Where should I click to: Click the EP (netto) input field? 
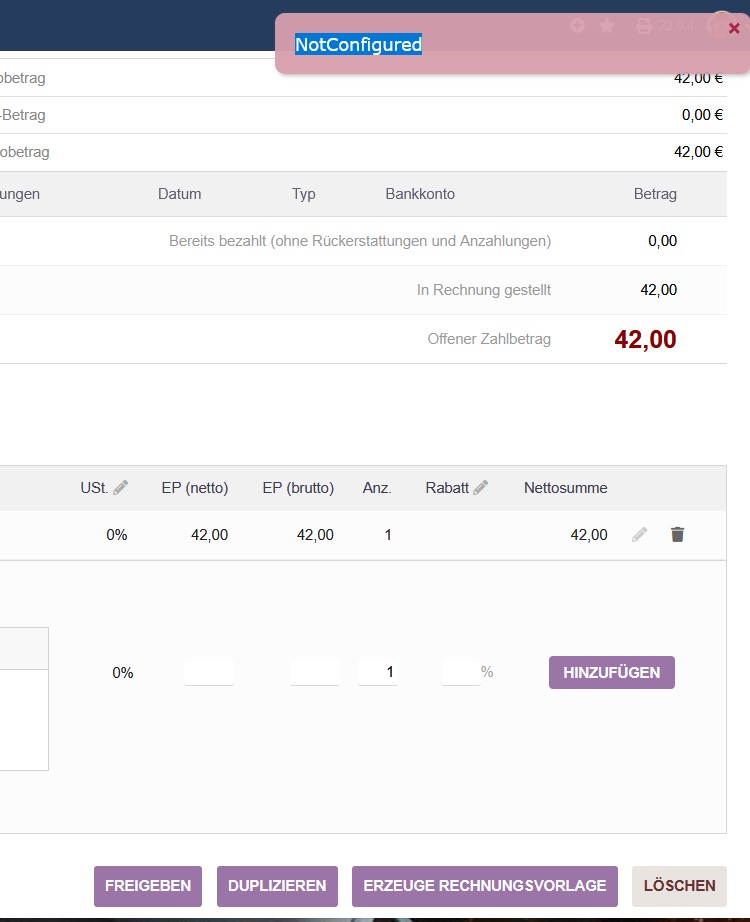click(208, 673)
